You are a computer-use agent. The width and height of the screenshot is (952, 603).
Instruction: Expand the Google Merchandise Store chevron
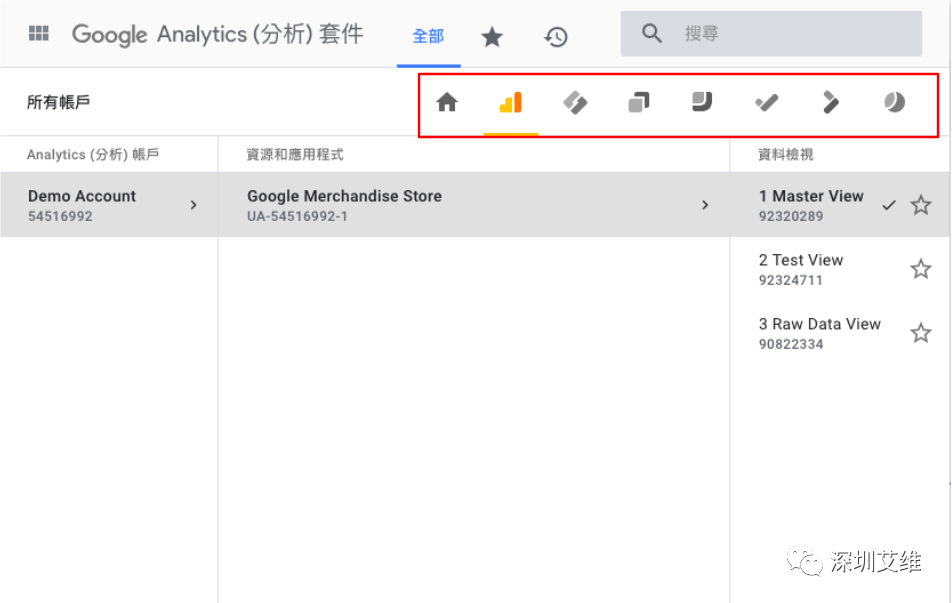coord(705,205)
